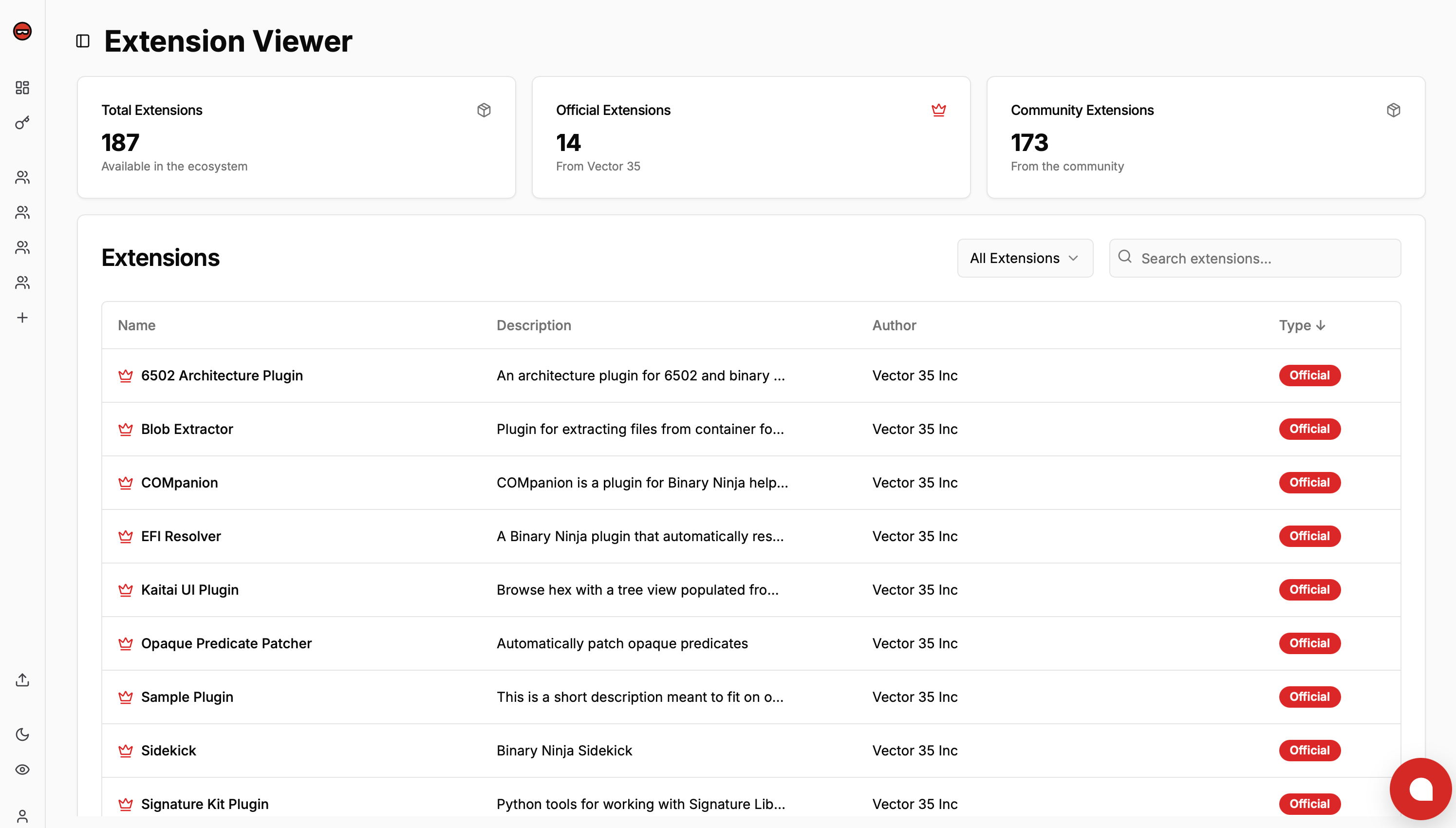
Task: Click the Author column header
Action: pyautogui.click(x=893, y=325)
